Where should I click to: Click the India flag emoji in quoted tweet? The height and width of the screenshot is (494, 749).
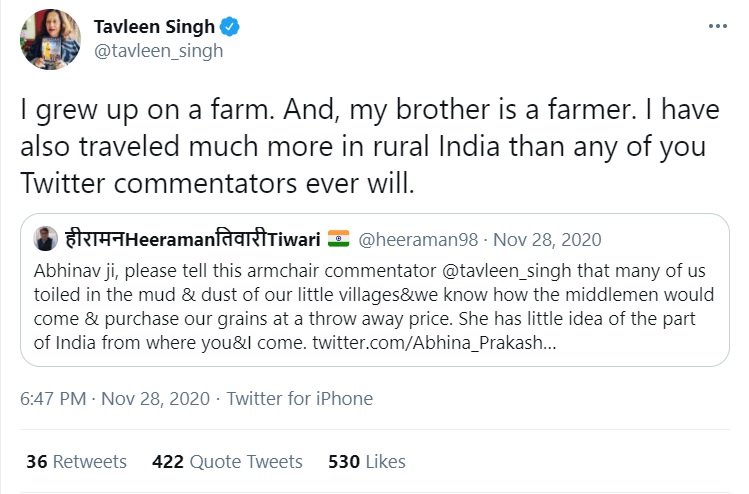click(339, 240)
